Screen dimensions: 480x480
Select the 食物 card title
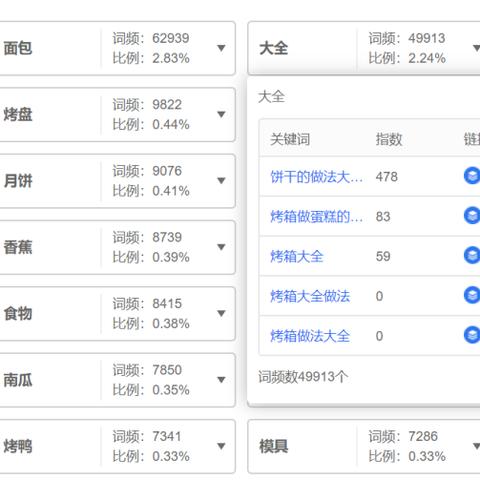pyautogui.click(x=18, y=313)
